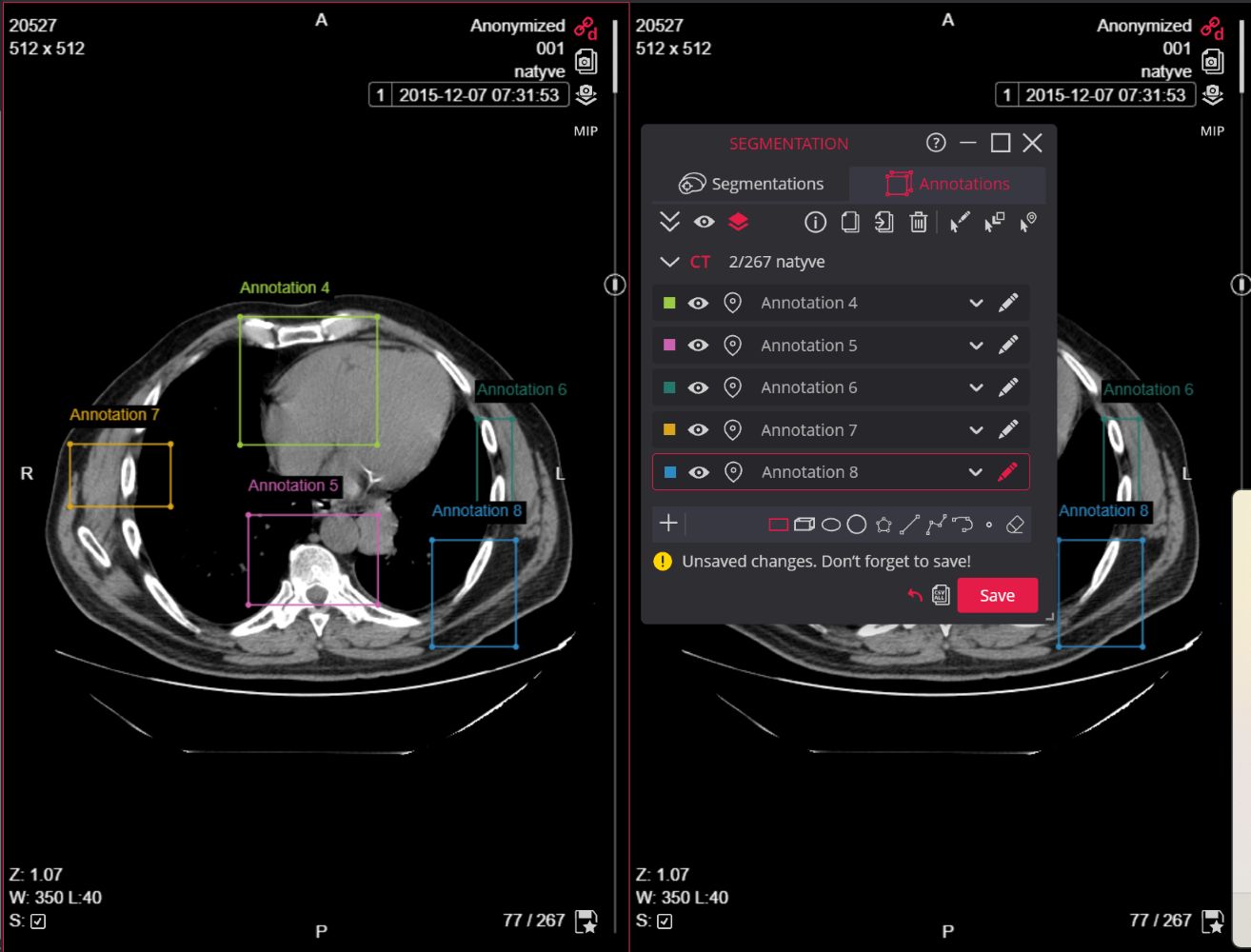
Task: Hide Annotation 8 with eye icon
Action: tap(699, 472)
